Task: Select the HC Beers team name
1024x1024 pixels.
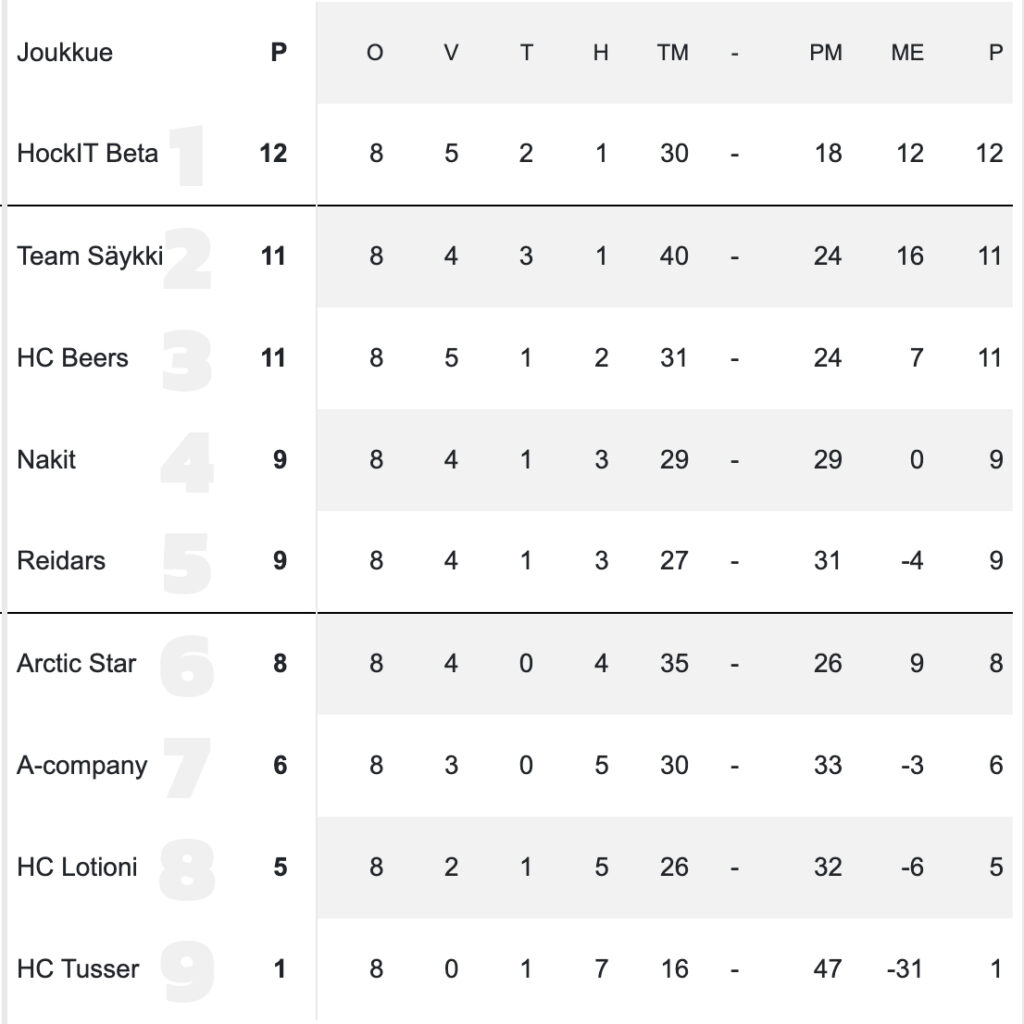Action: point(72,358)
